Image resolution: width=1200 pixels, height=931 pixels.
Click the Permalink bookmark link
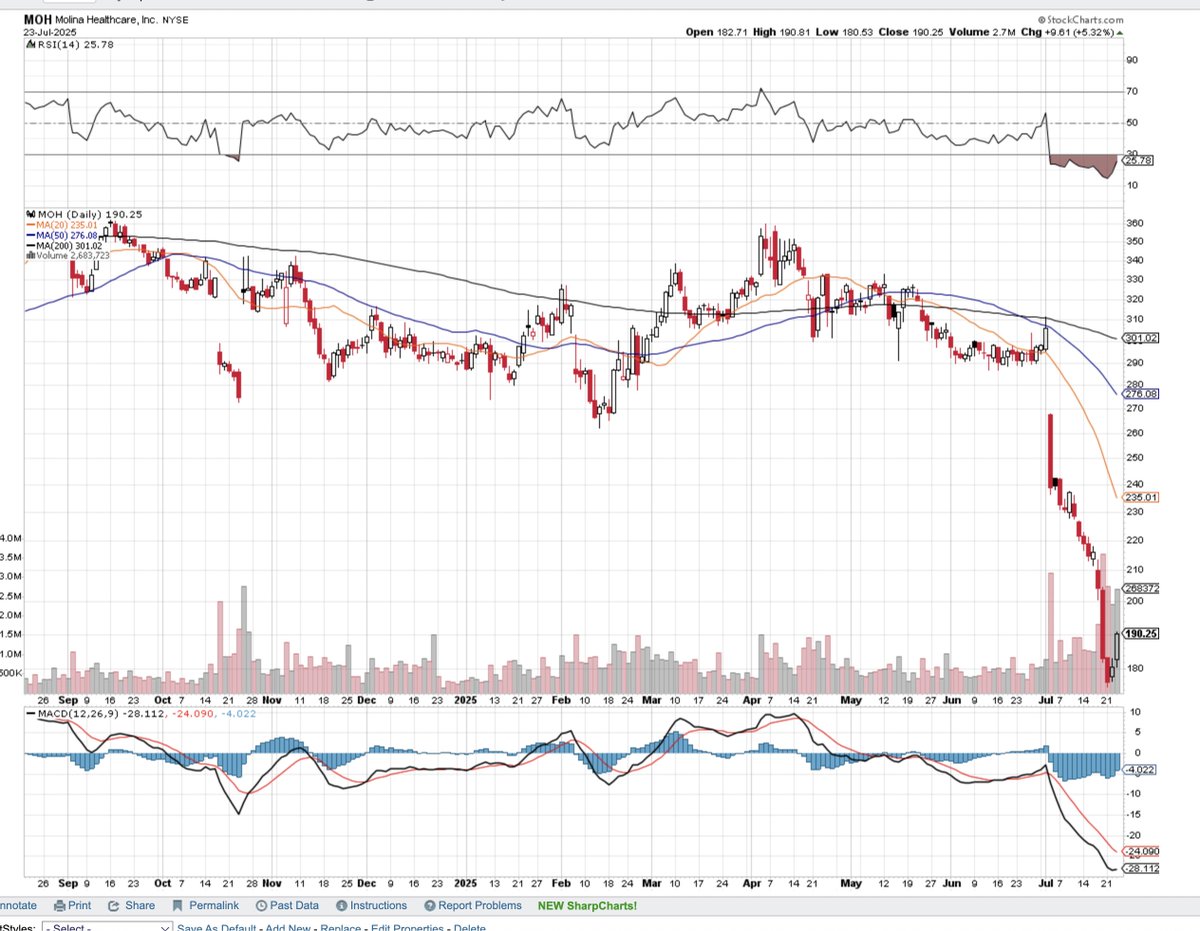pyautogui.click(x=205, y=905)
